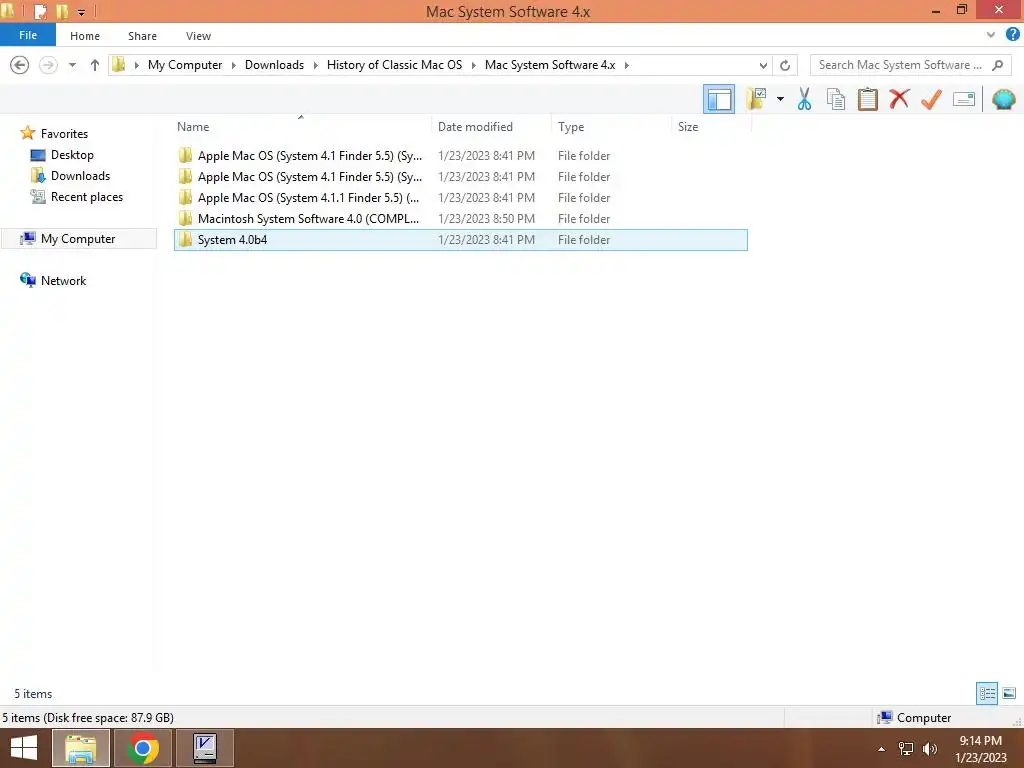Open Desktop in the navigation pane
This screenshot has height=768, width=1024.
click(x=72, y=155)
